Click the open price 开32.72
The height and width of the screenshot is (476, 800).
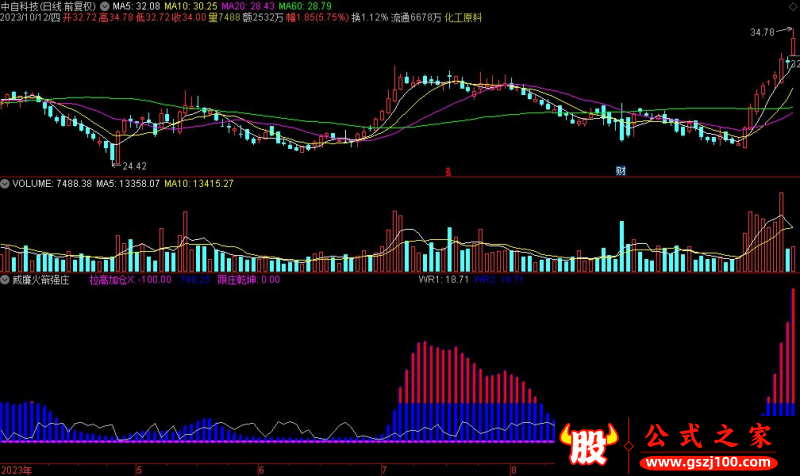coord(79,18)
